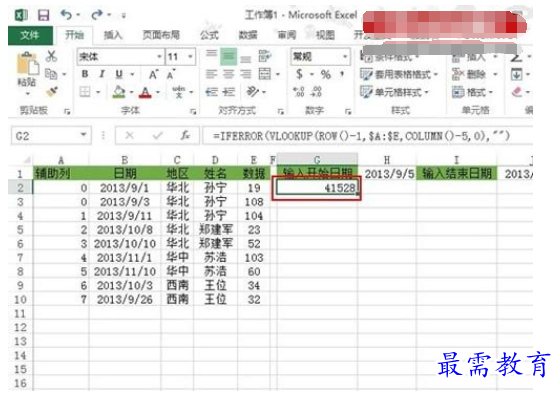Viewport: 559px width, 396px height.
Task: Click Increase Indent icon
Action: [x=229, y=92]
